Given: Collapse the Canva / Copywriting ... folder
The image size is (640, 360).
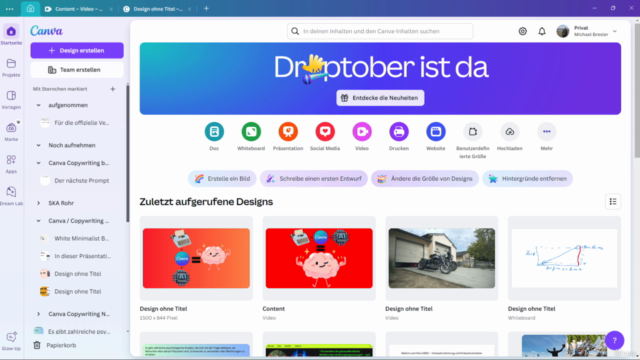Looking at the screenshot, I should click(x=38, y=221).
